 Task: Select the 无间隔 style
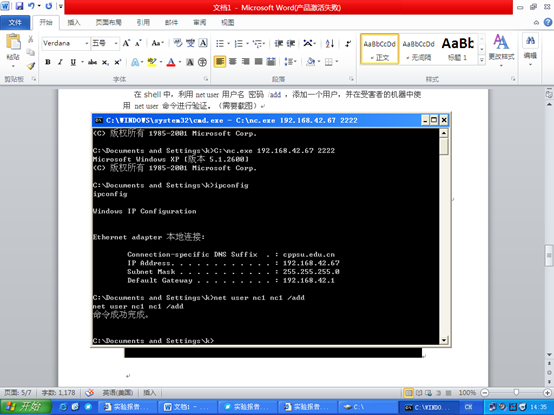click(419, 49)
